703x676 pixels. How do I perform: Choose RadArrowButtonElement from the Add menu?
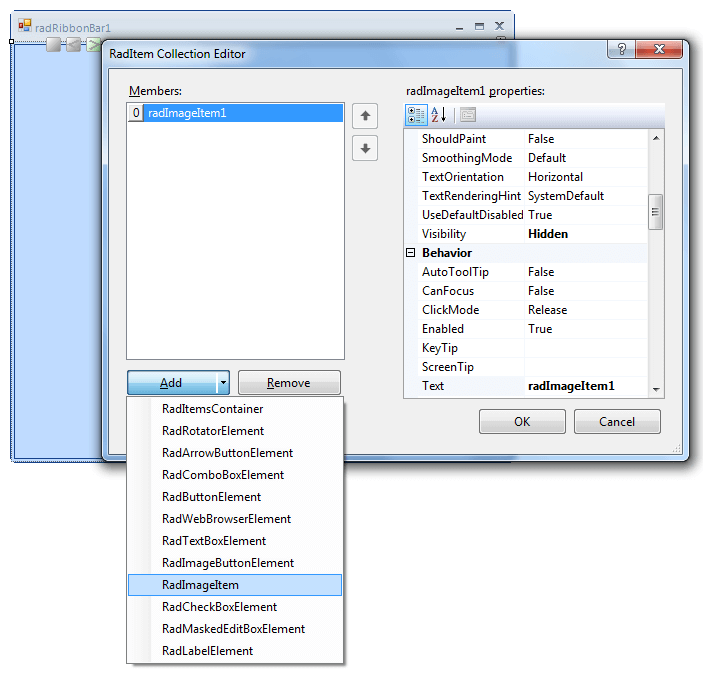pos(235,453)
